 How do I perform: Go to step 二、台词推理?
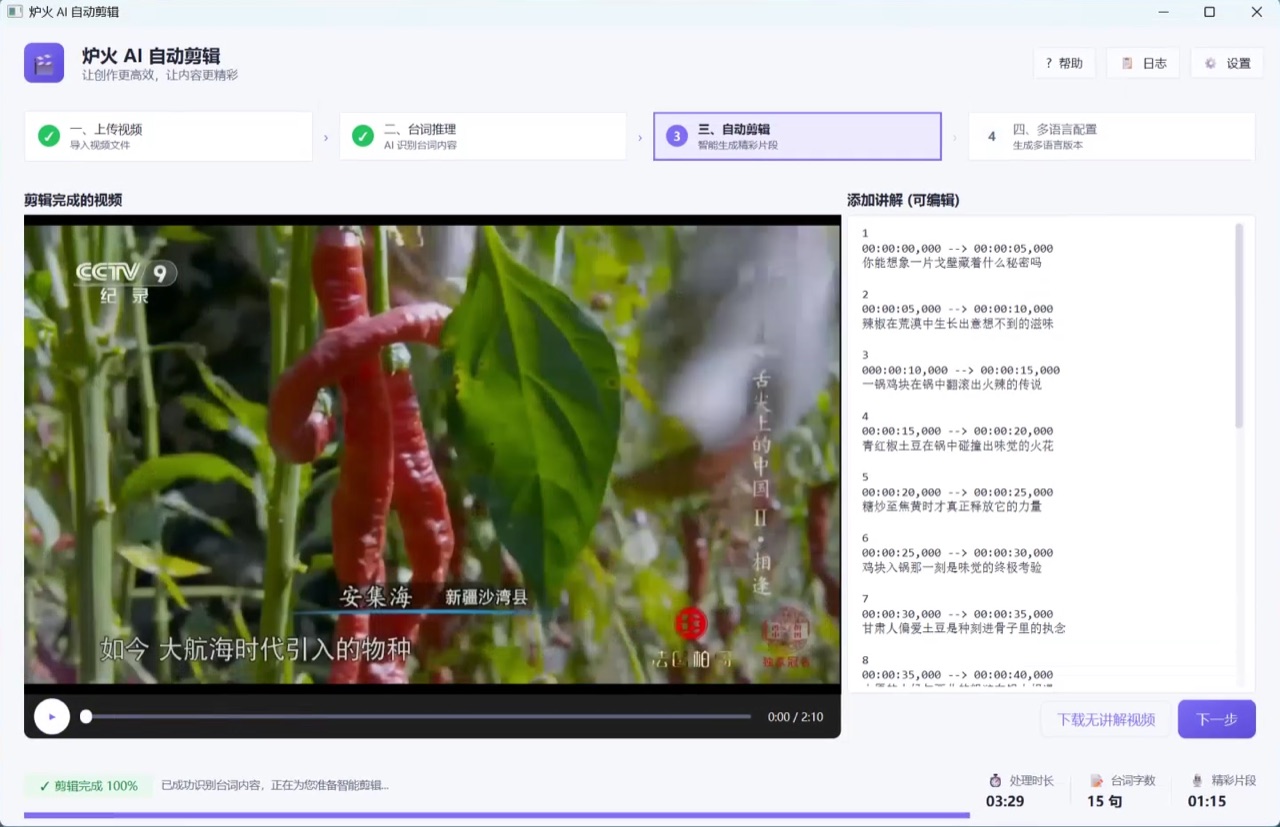click(483, 136)
